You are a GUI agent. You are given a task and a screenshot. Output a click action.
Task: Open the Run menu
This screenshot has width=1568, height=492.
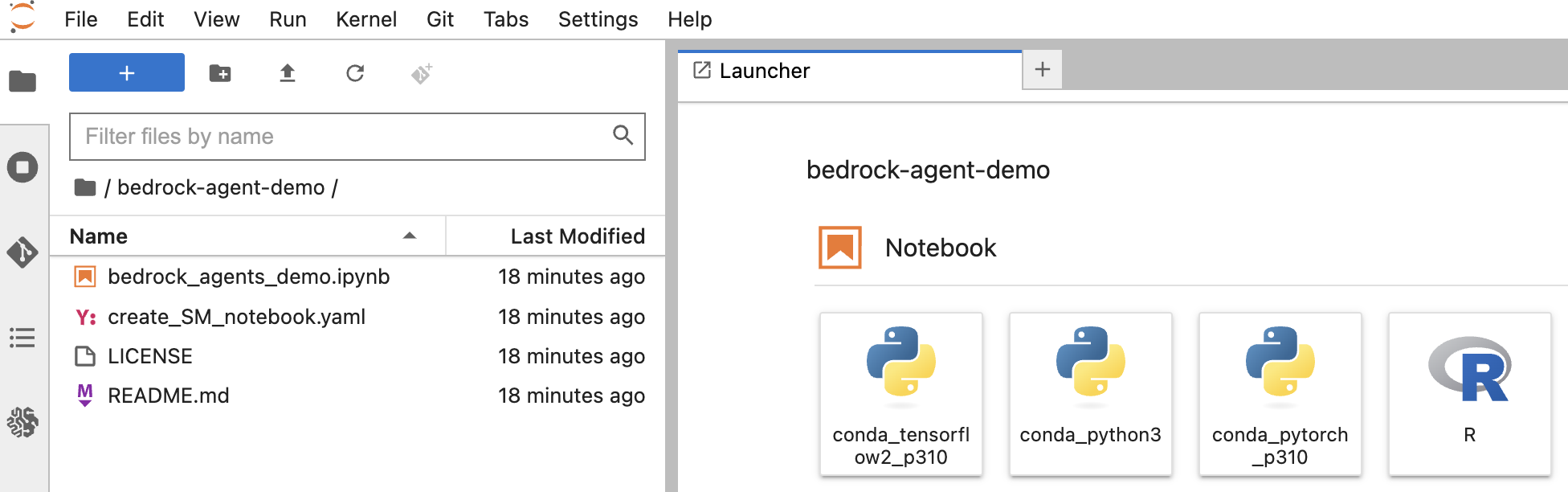click(x=288, y=19)
